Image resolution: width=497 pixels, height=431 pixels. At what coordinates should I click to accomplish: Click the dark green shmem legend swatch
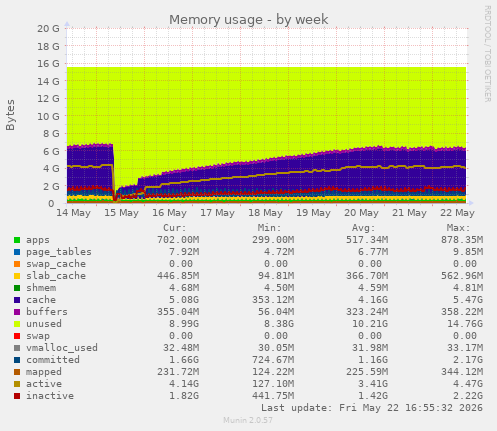tap(17, 288)
